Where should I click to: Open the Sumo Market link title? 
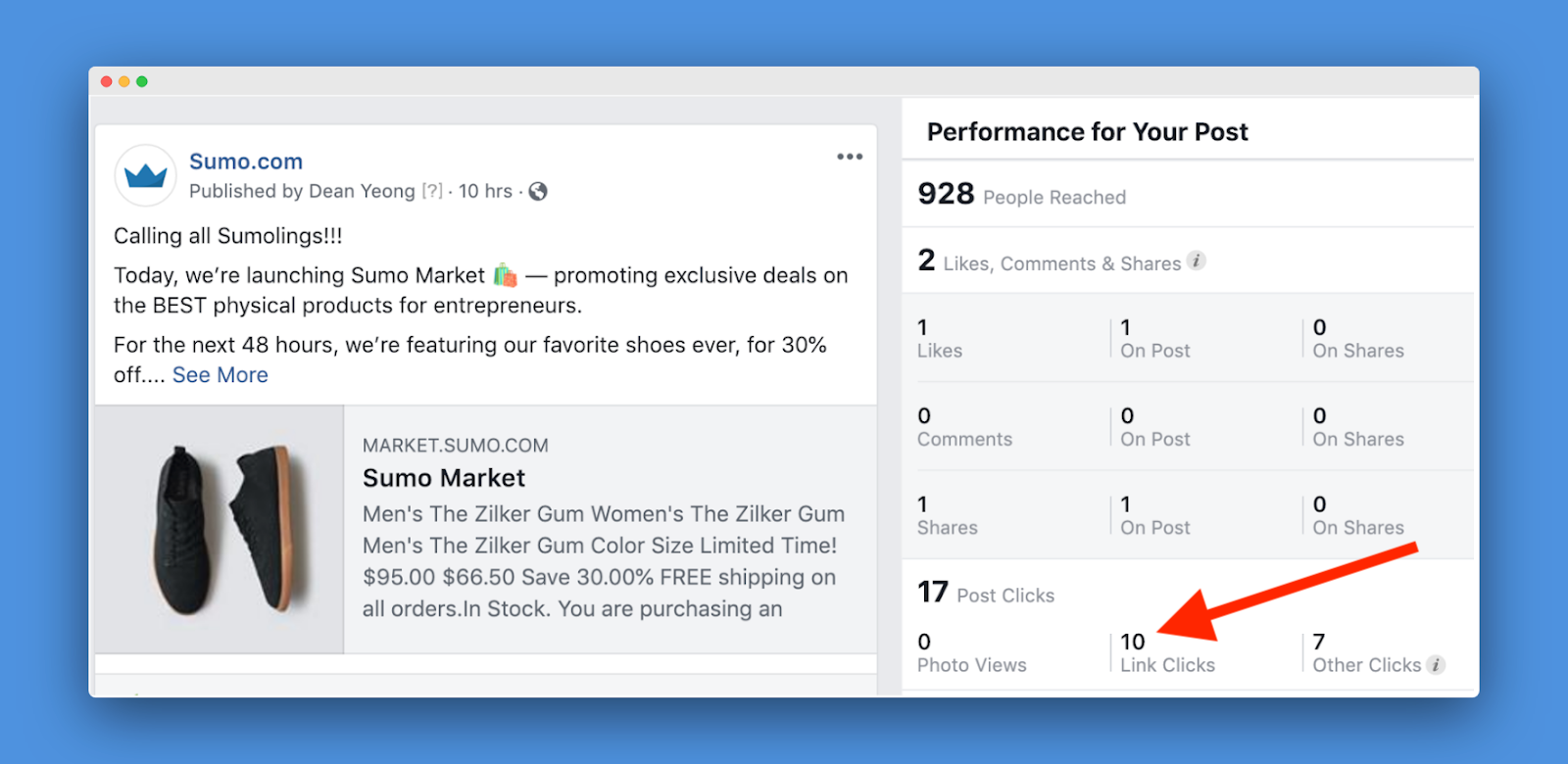[444, 478]
